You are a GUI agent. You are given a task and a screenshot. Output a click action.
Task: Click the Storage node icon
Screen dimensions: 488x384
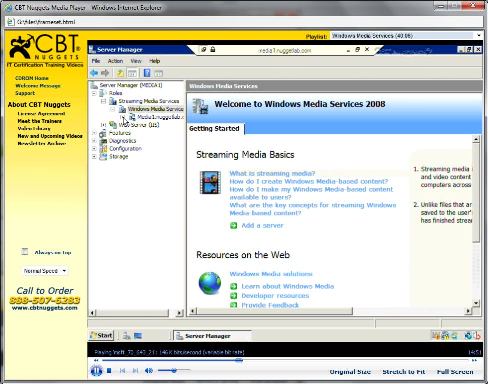click(x=103, y=156)
